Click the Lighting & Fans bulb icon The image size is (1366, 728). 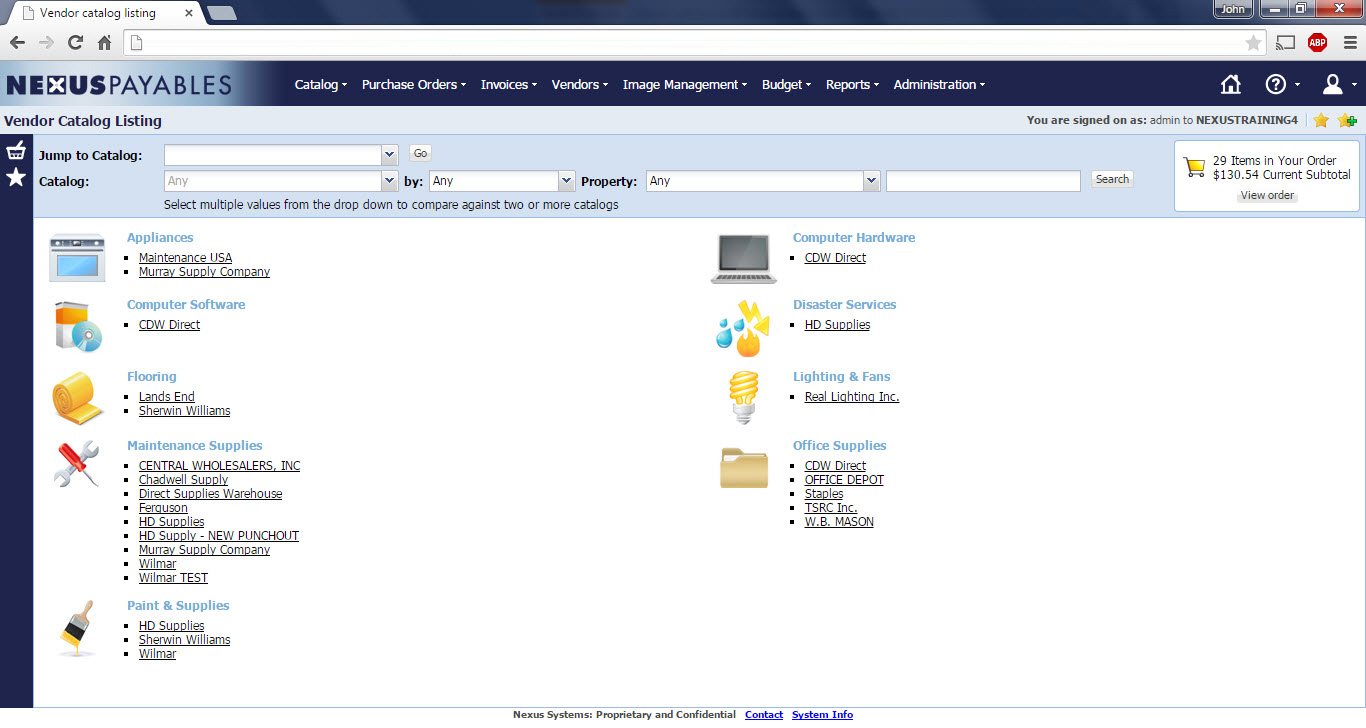pyautogui.click(x=743, y=397)
